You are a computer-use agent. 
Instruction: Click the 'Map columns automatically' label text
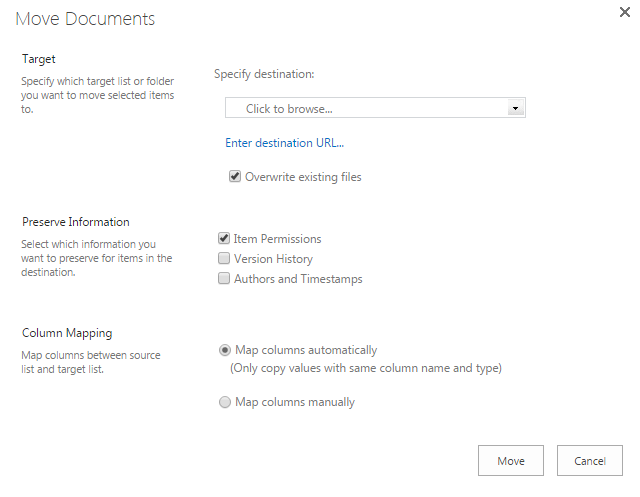pos(306,350)
